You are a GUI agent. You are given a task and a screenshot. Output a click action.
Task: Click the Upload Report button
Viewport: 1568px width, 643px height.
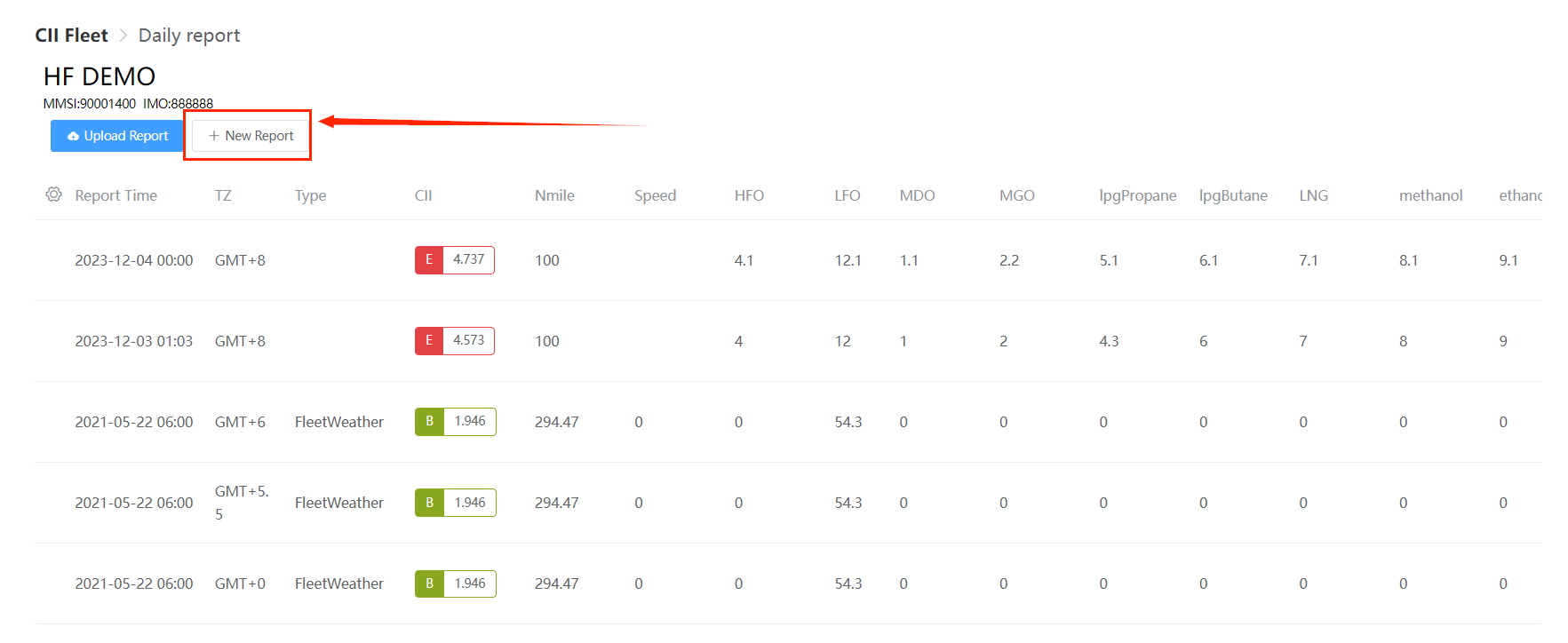pos(117,136)
